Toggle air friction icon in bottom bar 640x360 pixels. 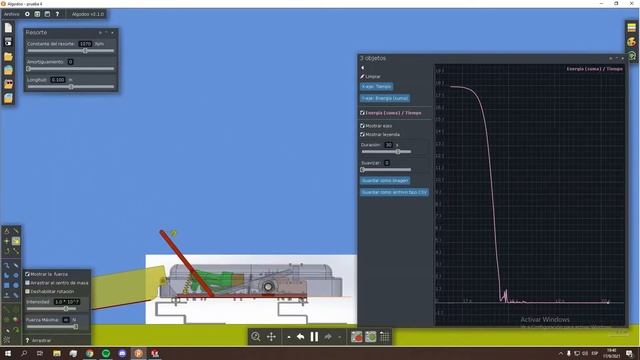click(x=371, y=337)
